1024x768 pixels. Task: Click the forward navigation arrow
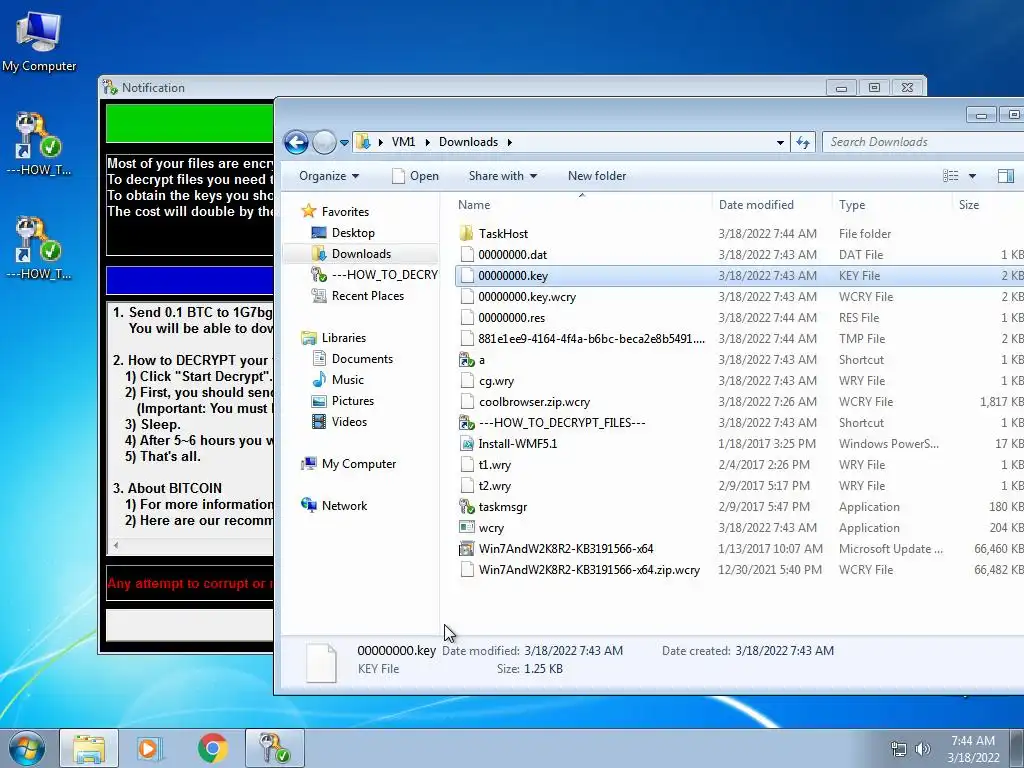coord(324,142)
